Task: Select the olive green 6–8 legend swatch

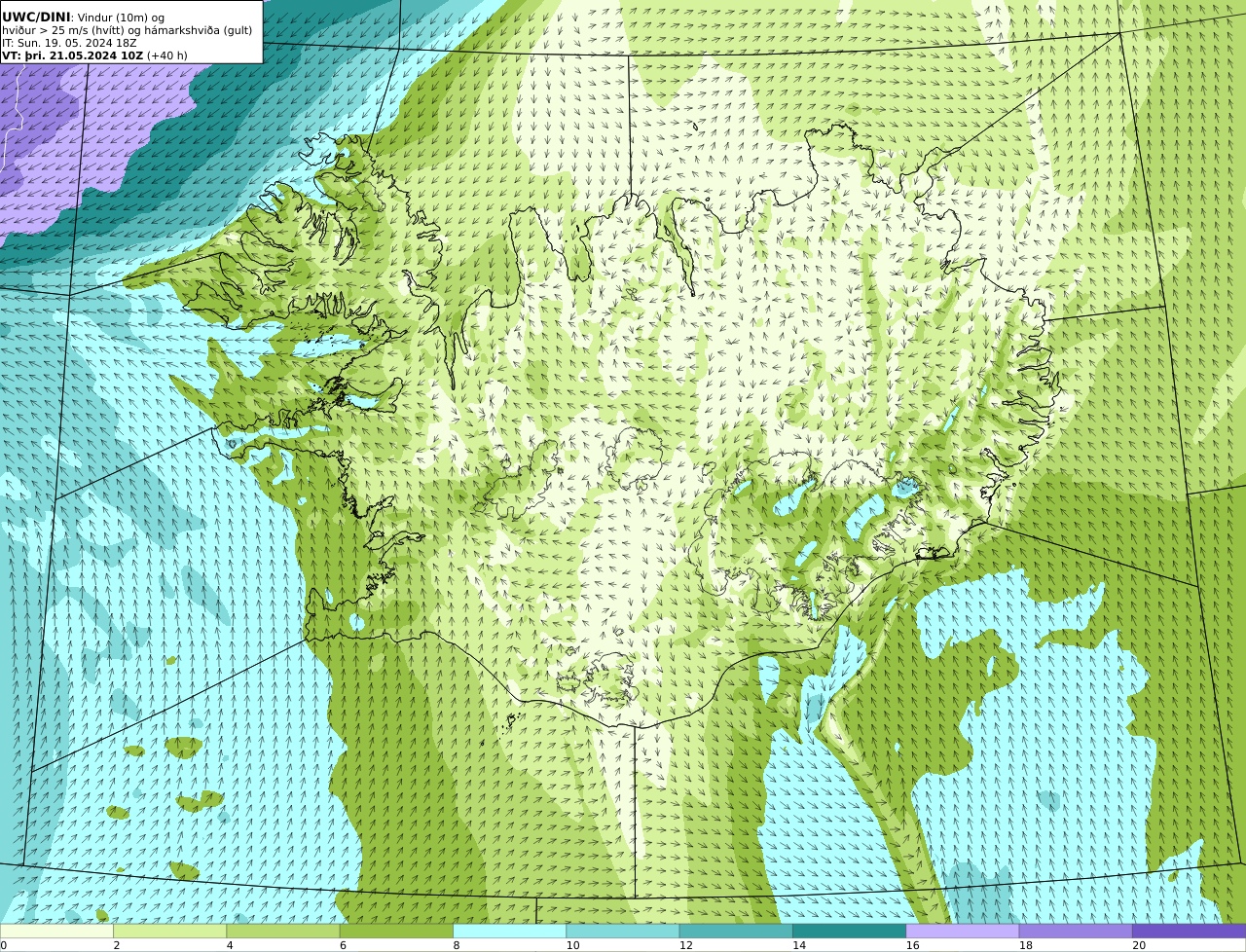Action: point(396,931)
